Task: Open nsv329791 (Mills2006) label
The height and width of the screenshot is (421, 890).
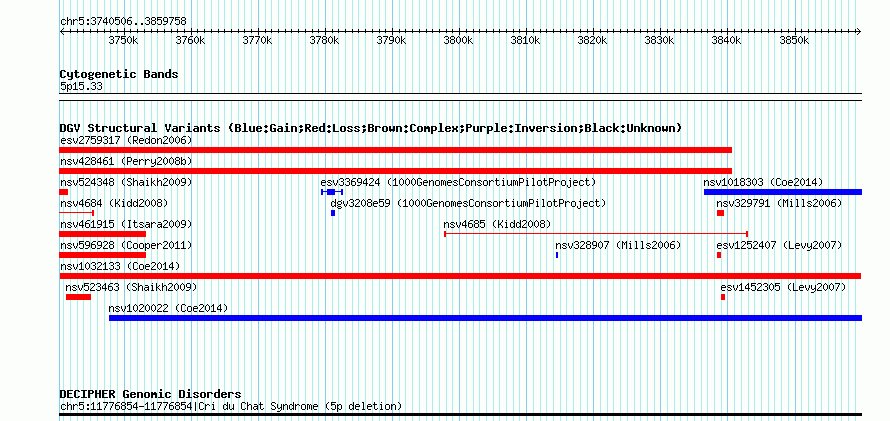Action: [779, 204]
